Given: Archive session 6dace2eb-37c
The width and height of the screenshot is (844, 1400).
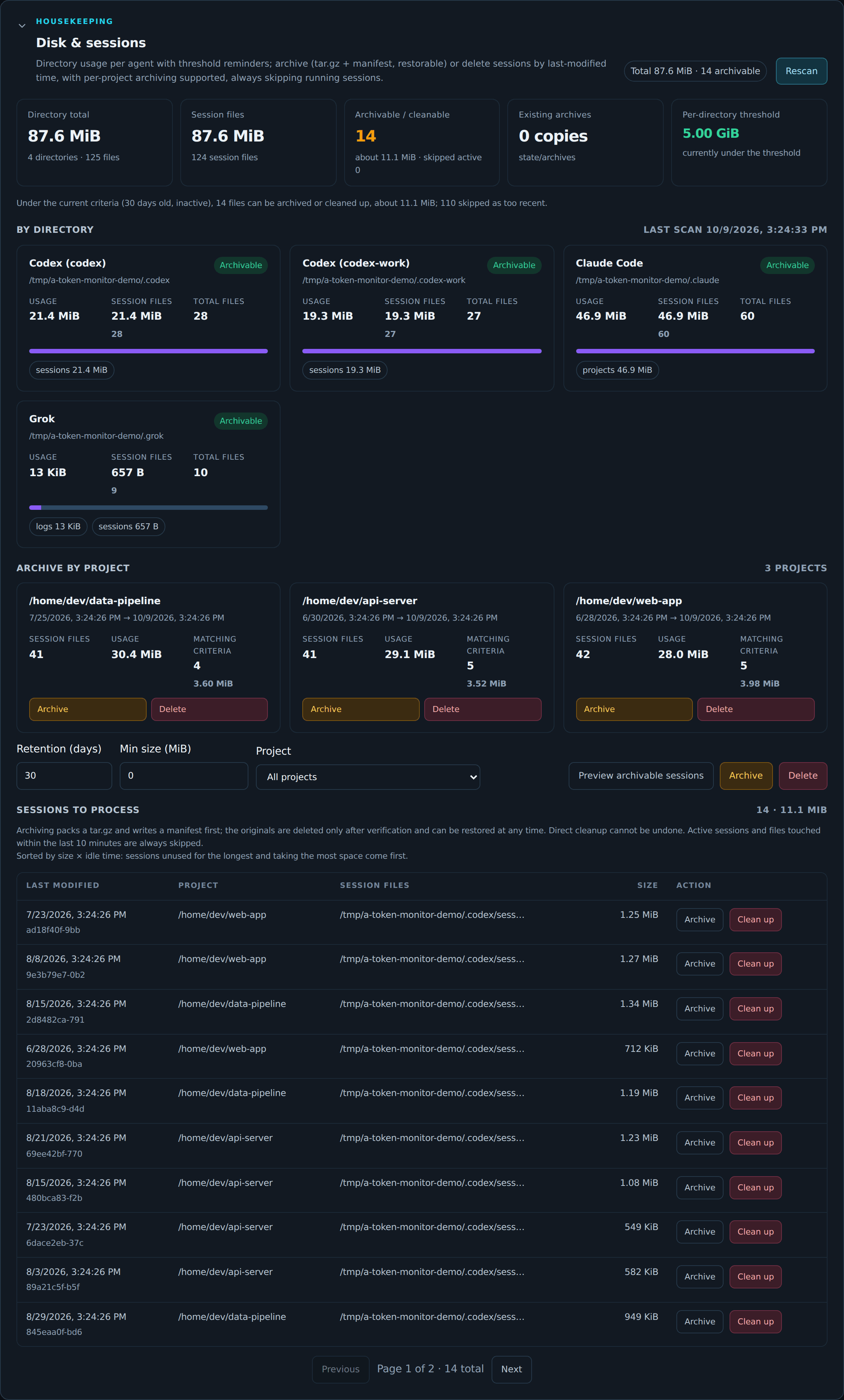Looking at the screenshot, I should coord(699,1232).
